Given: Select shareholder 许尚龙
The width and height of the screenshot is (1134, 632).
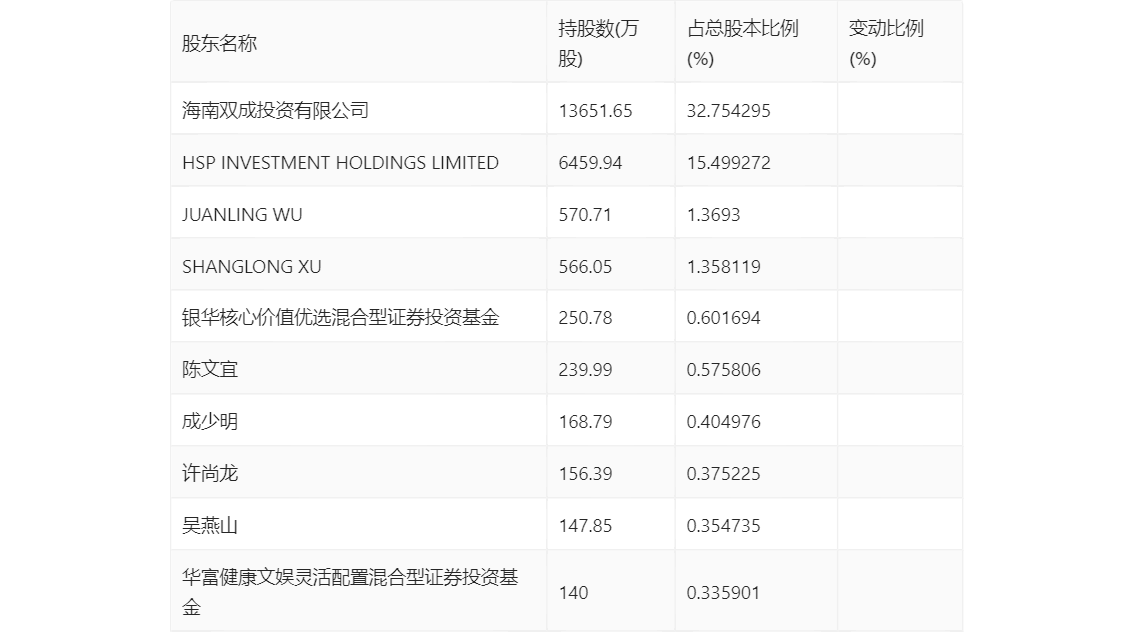Looking at the screenshot, I should (x=210, y=474).
